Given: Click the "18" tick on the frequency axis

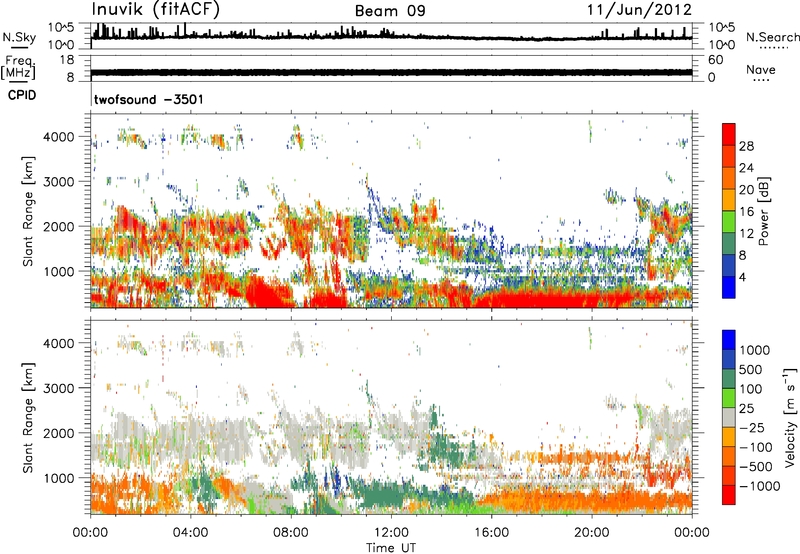Looking at the screenshot, I should (x=67, y=60).
